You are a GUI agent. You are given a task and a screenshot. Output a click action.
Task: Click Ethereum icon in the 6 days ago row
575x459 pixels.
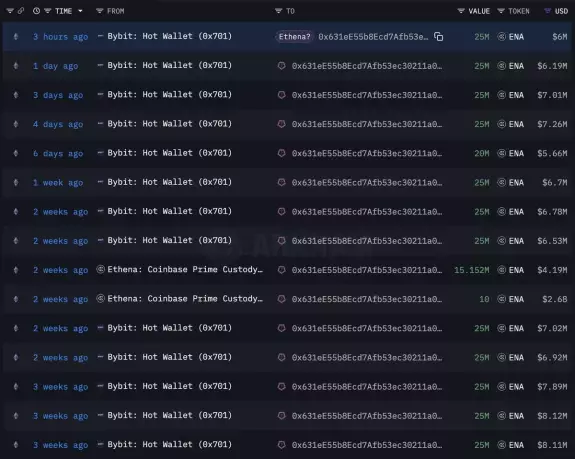(16, 153)
